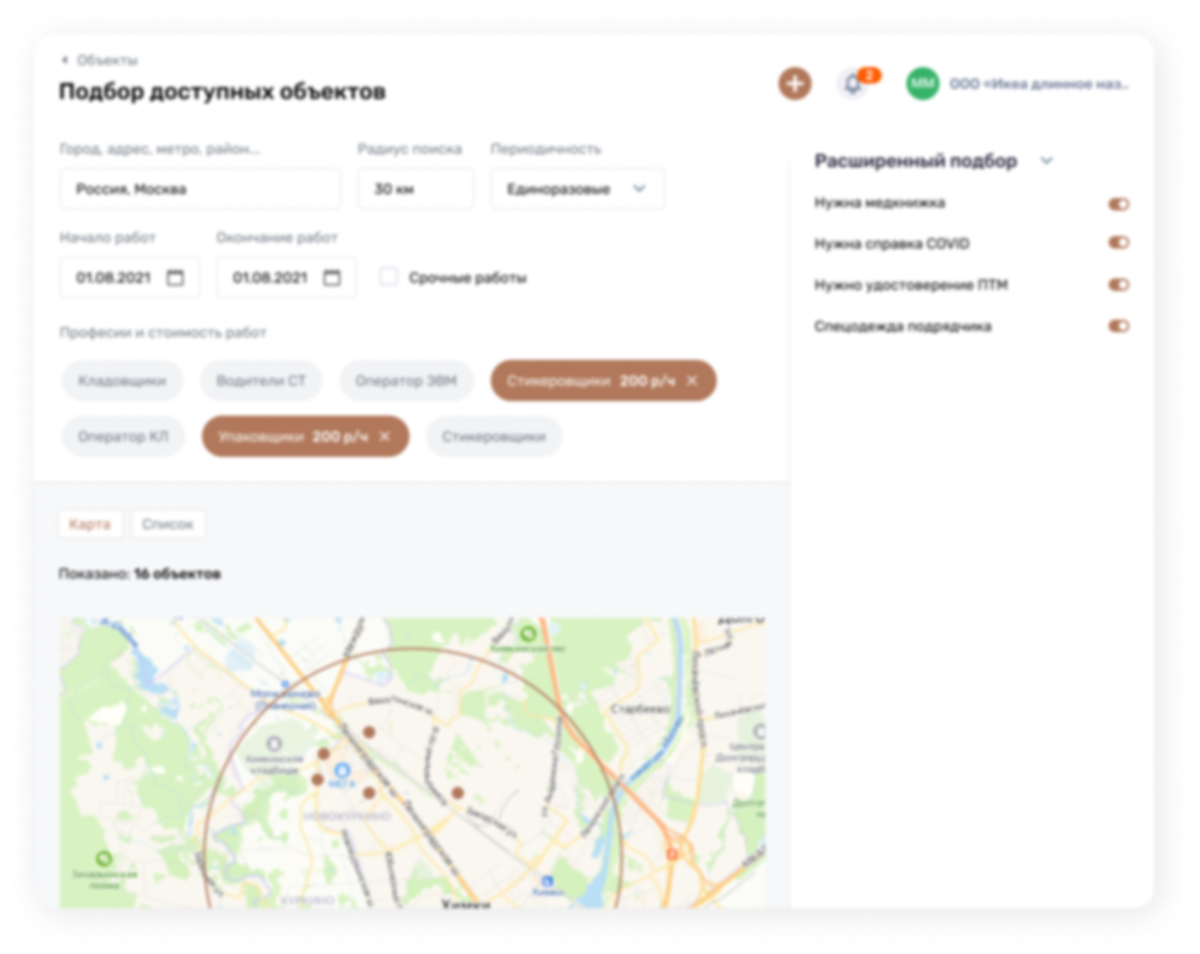Click the address field Россия, Москва

tap(200, 188)
